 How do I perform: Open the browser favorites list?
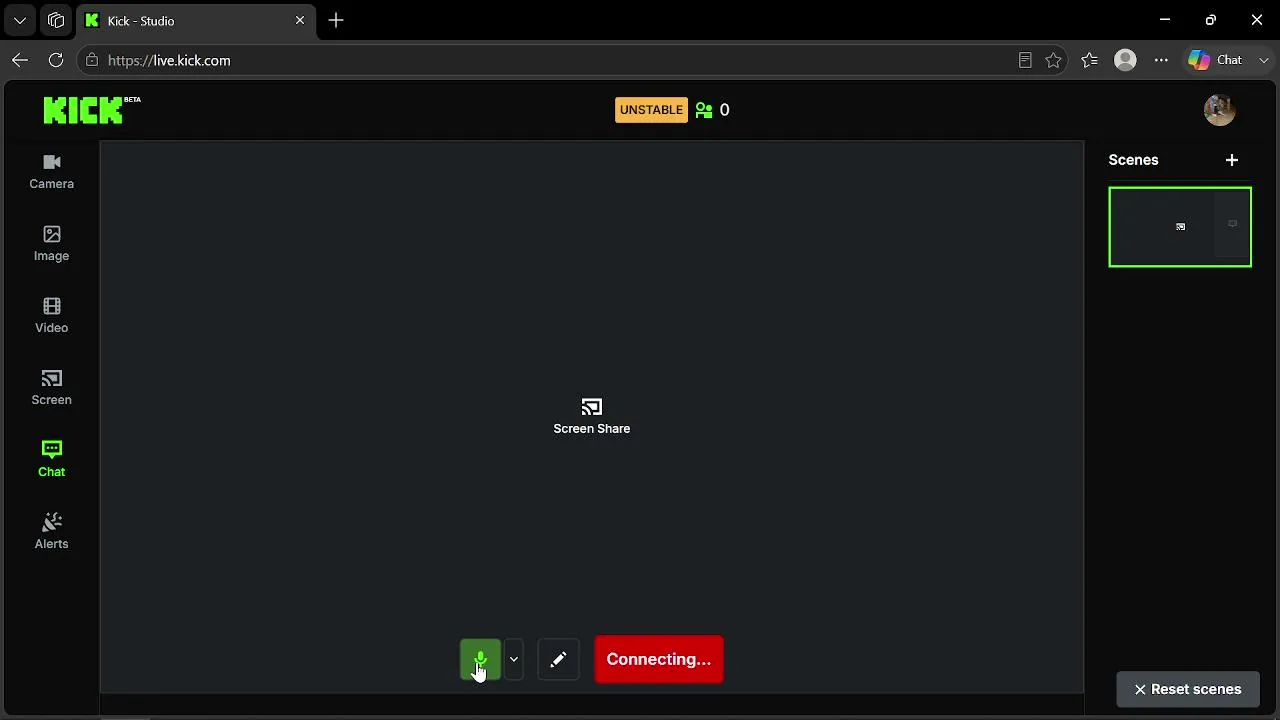(x=1089, y=60)
